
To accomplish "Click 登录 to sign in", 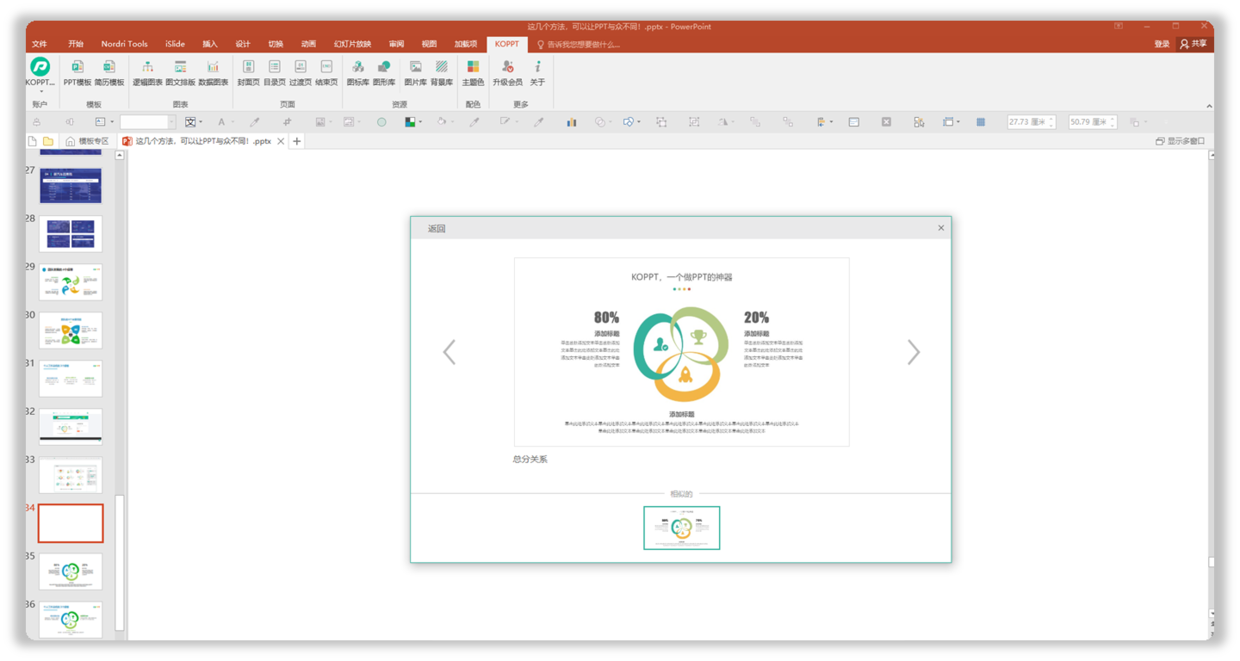I will click(1161, 44).
